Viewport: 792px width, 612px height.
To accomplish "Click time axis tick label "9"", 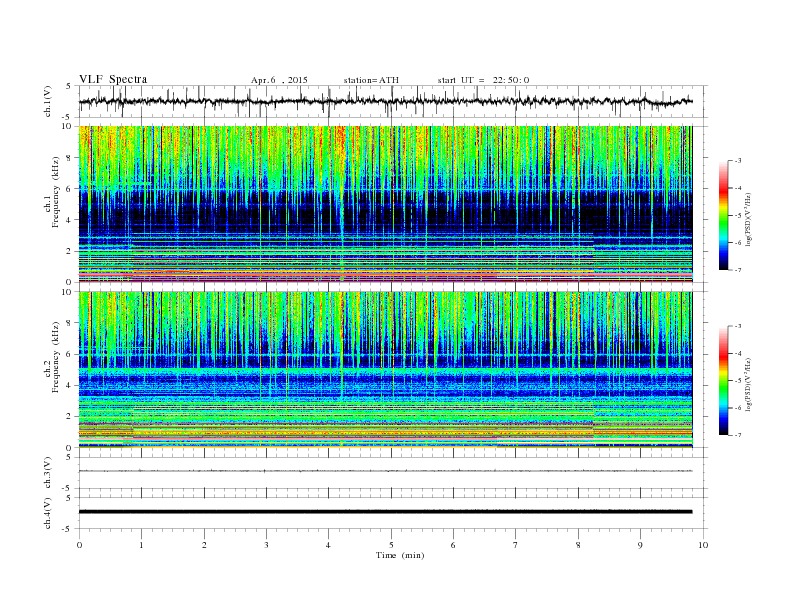I will [x=640, y=545].
